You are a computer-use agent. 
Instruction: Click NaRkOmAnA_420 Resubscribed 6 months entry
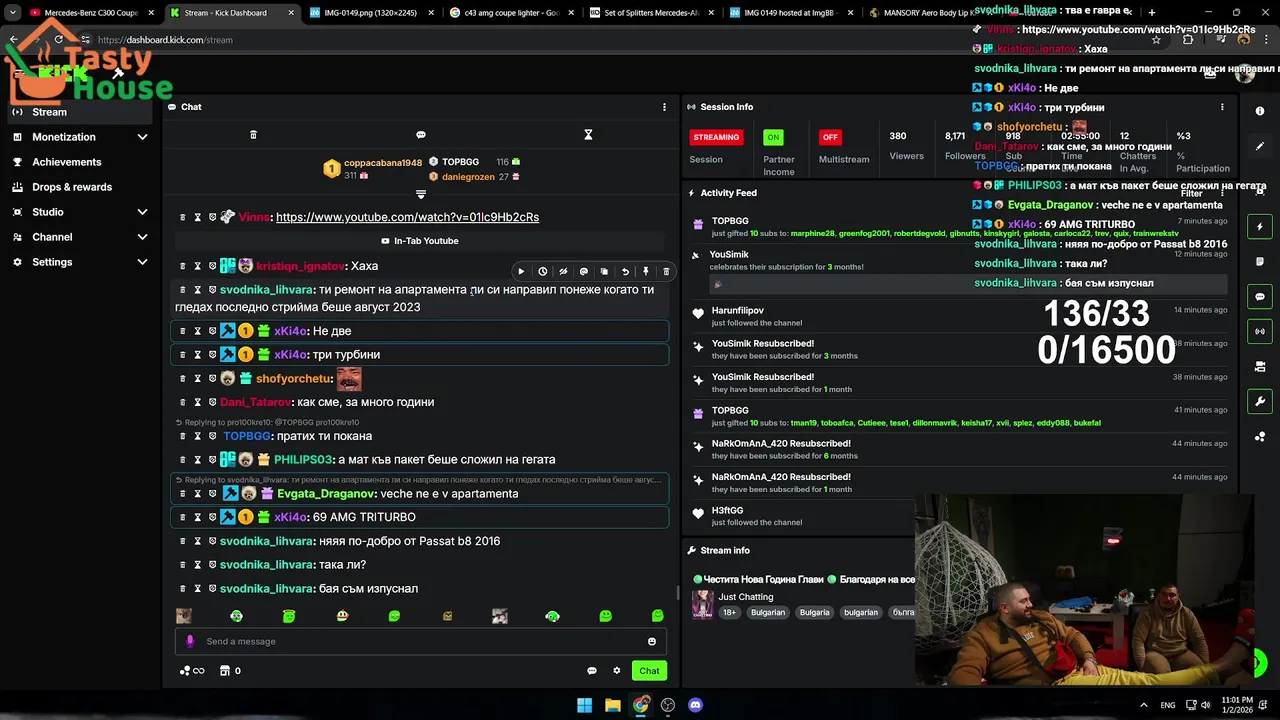tap(960, 449)
